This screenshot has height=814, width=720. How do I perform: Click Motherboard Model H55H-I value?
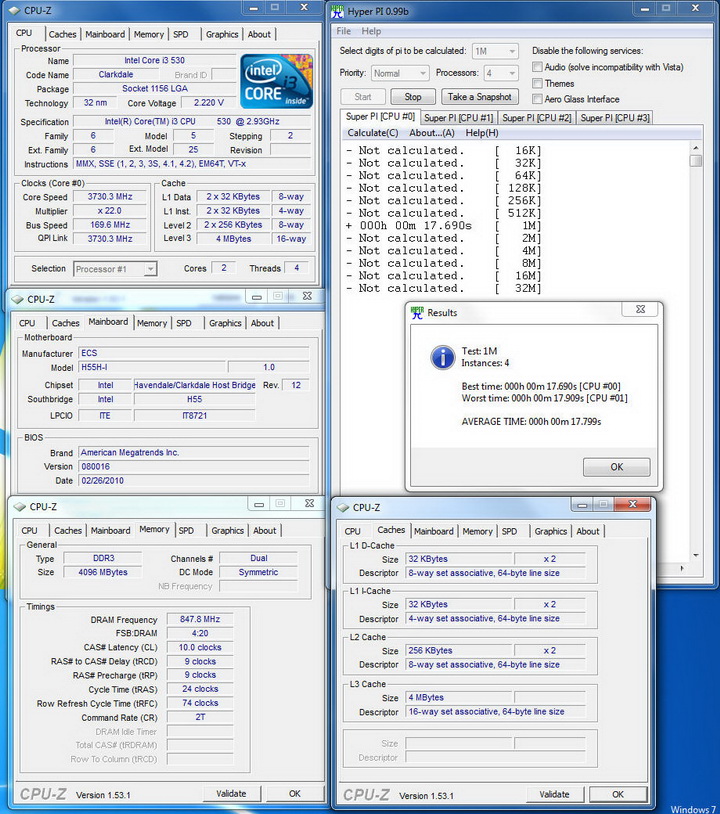point(153,367)
